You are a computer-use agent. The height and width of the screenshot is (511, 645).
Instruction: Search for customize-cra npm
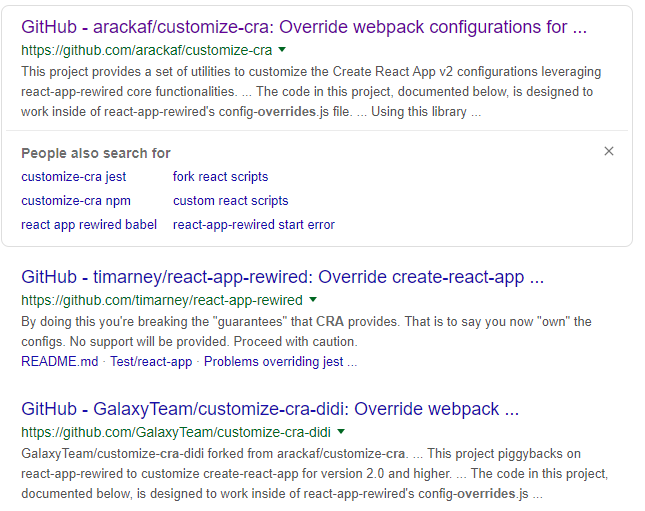click(76, 201)
